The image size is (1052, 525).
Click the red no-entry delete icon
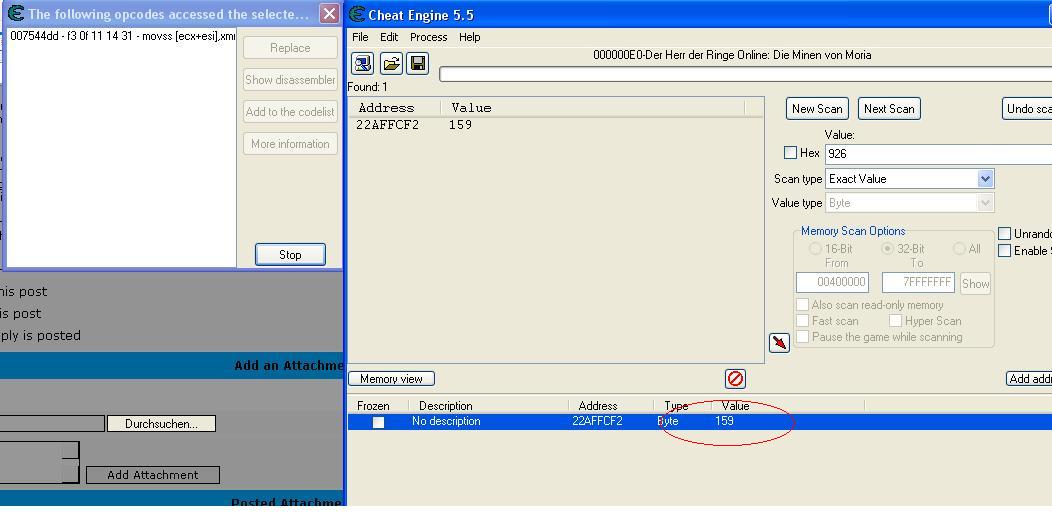pos(735,379)
